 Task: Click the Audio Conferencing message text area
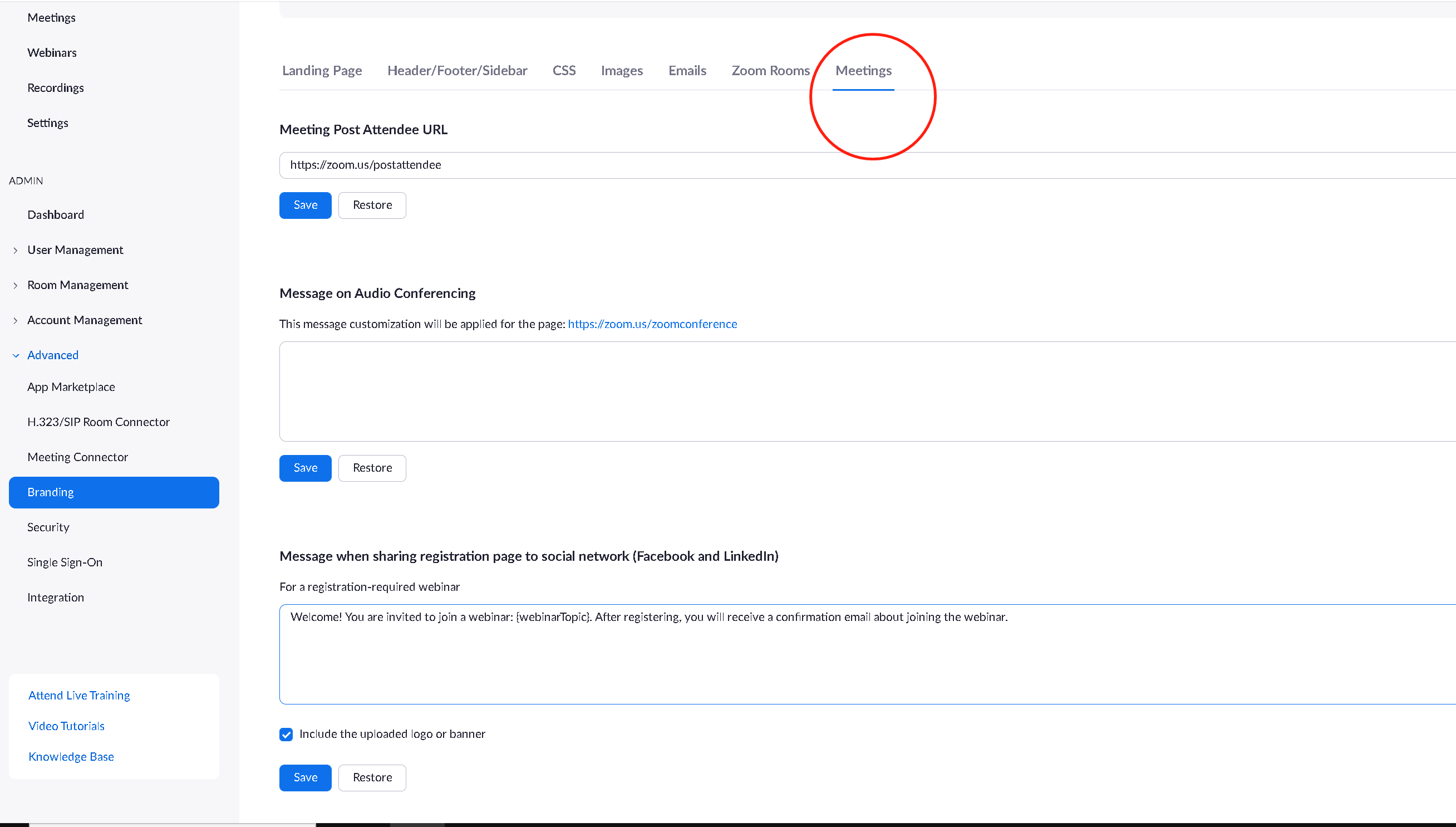852,392
